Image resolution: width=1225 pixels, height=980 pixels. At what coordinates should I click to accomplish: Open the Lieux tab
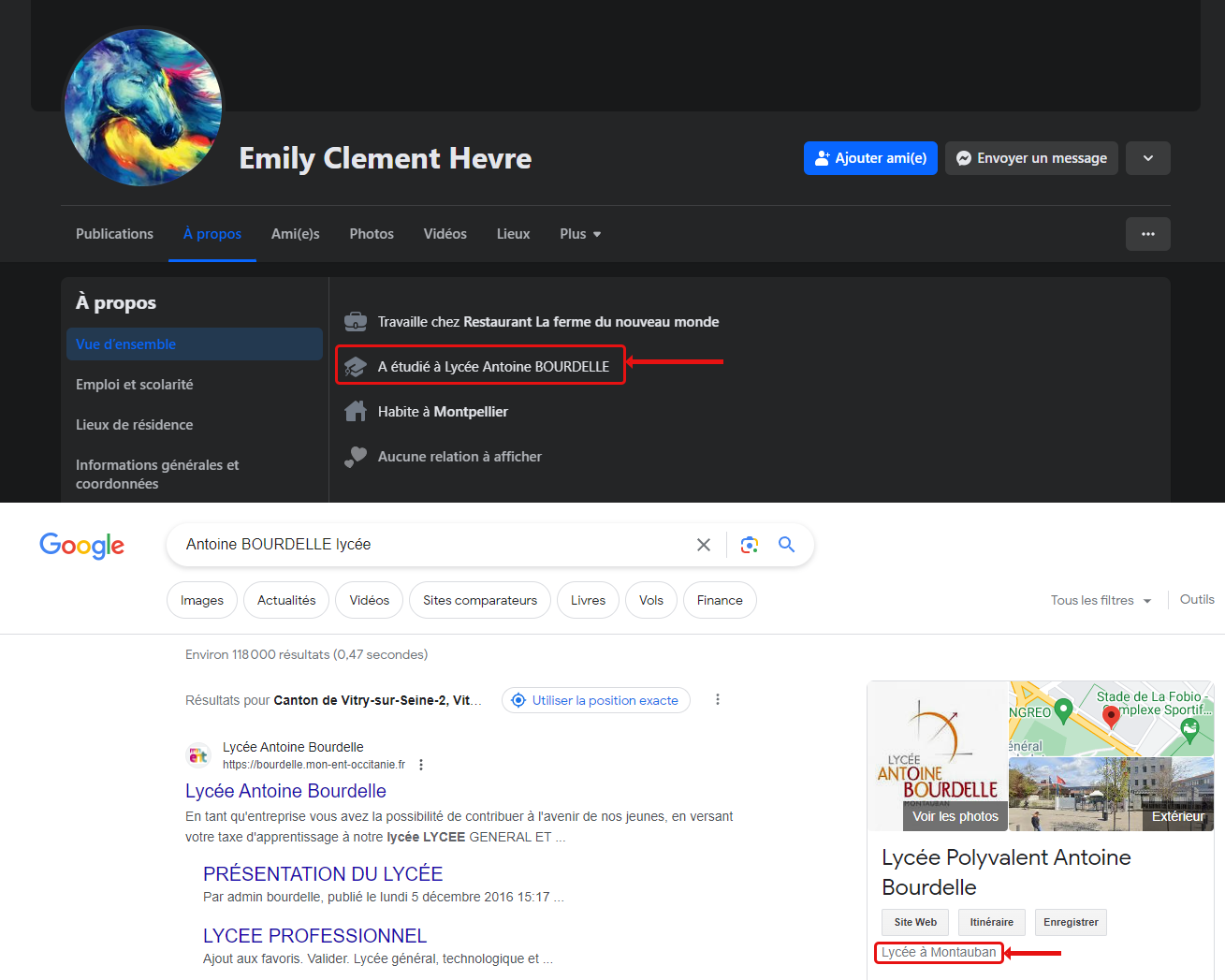tap(513, 234)
